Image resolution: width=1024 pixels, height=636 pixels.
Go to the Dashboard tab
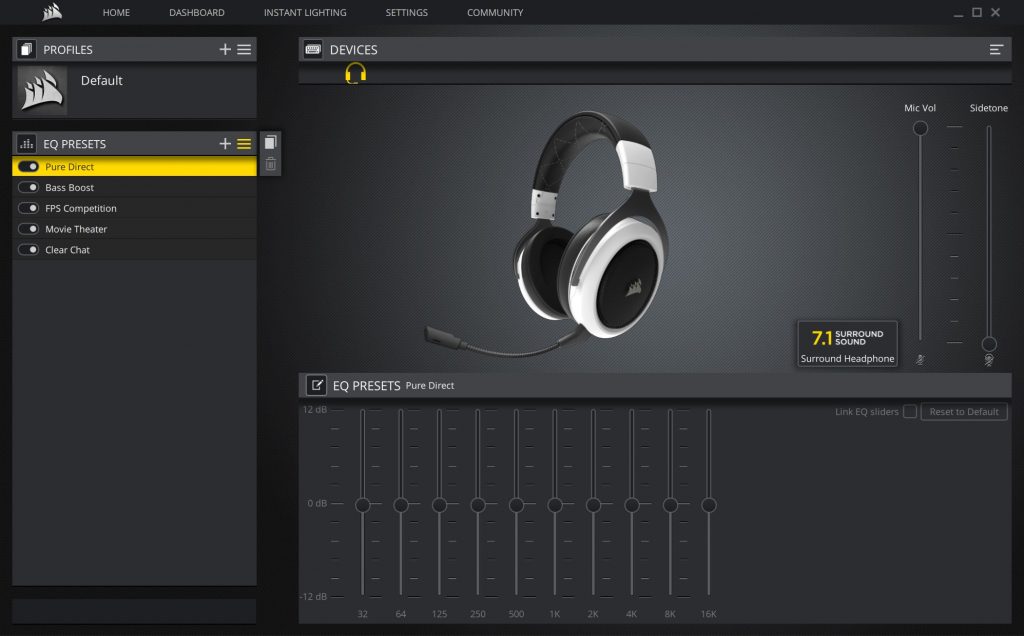[196, 12]
